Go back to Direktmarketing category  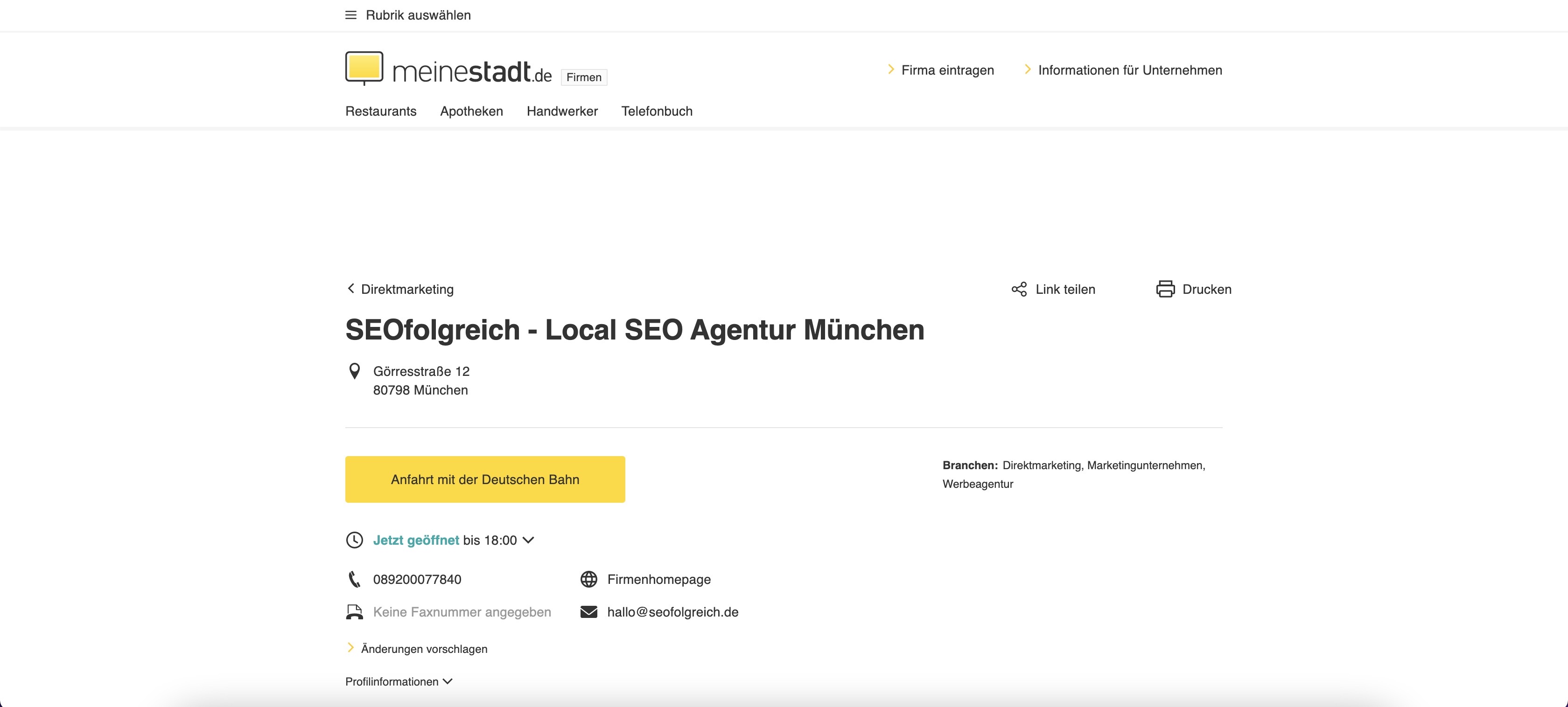point(400,289)
